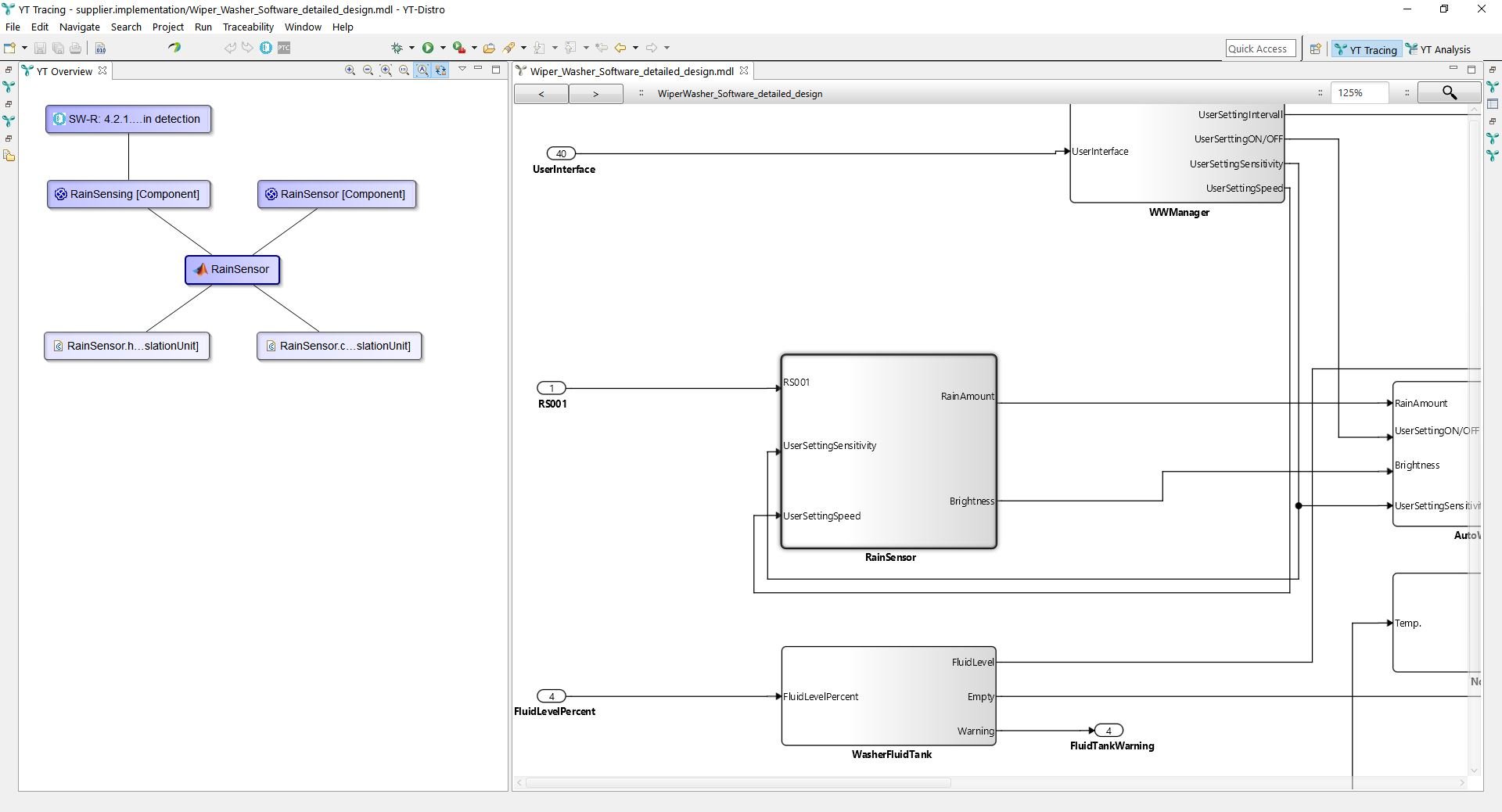The width and height of the screenshot is (1502, 812).
Task: Click the Open Perspective icon
Action: coord(1315,49)
